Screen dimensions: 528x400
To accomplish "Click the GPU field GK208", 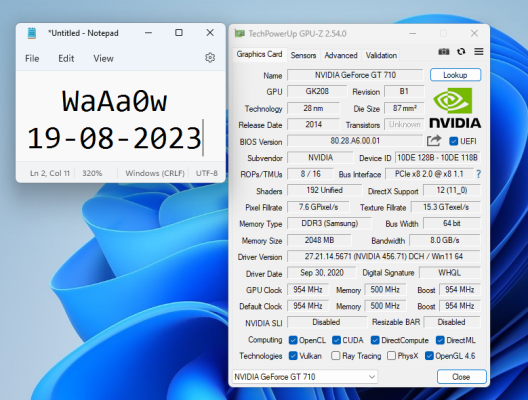I will coord(317,91).
